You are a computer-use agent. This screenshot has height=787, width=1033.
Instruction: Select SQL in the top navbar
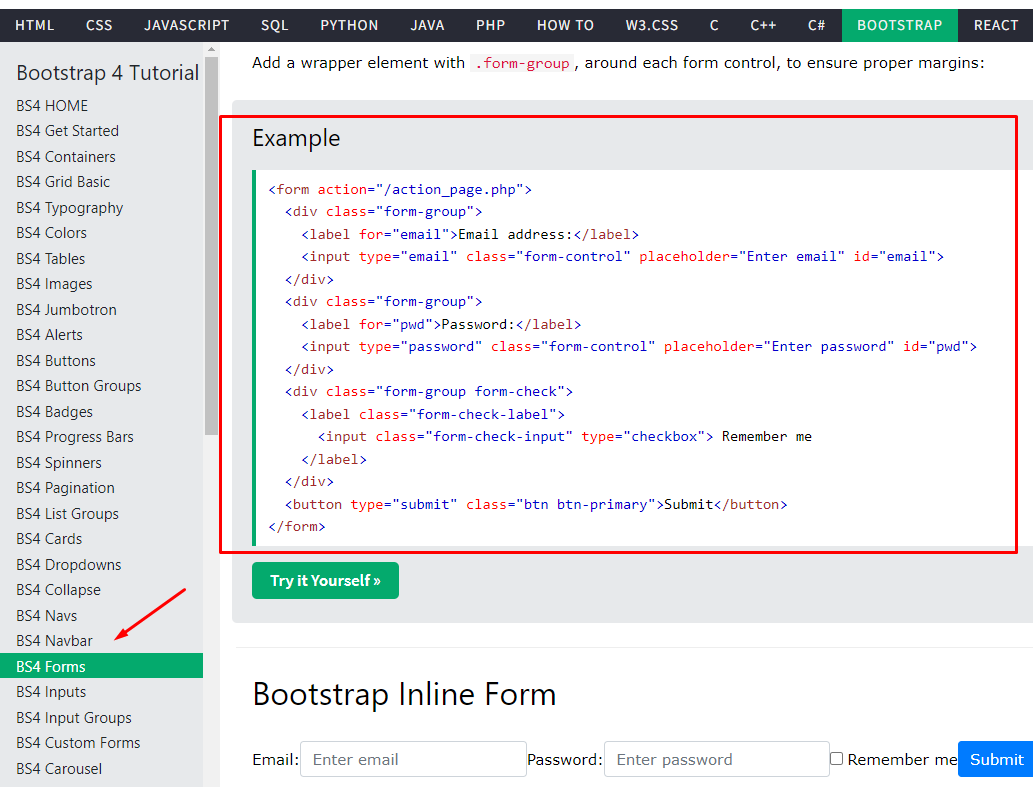coord(274,25)
